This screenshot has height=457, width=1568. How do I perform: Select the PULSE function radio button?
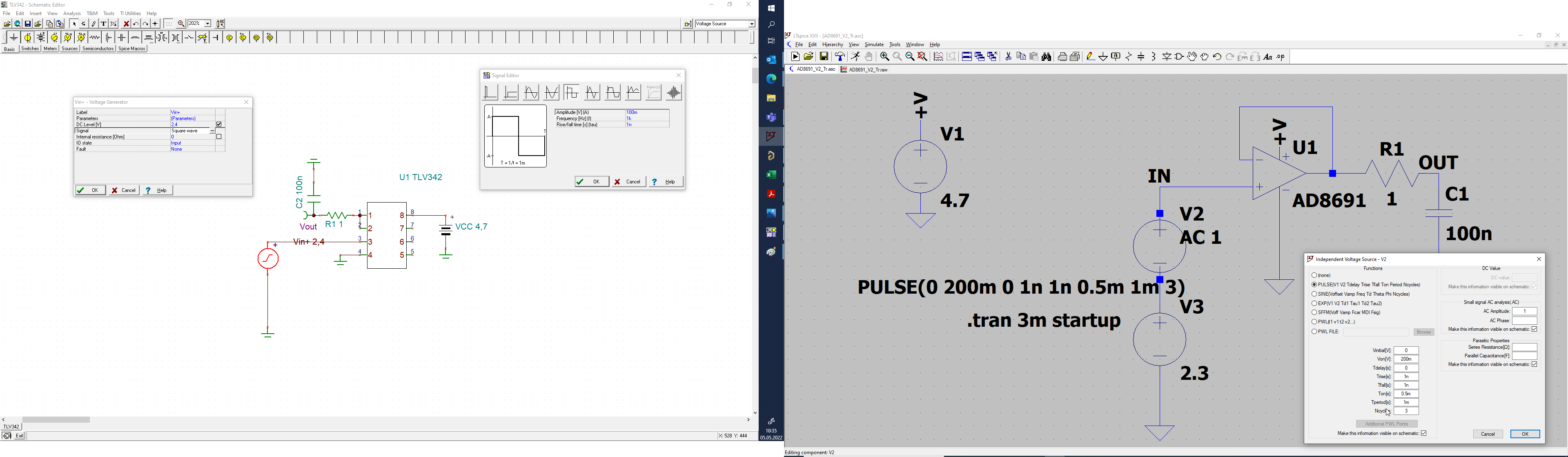point(1314,285)
